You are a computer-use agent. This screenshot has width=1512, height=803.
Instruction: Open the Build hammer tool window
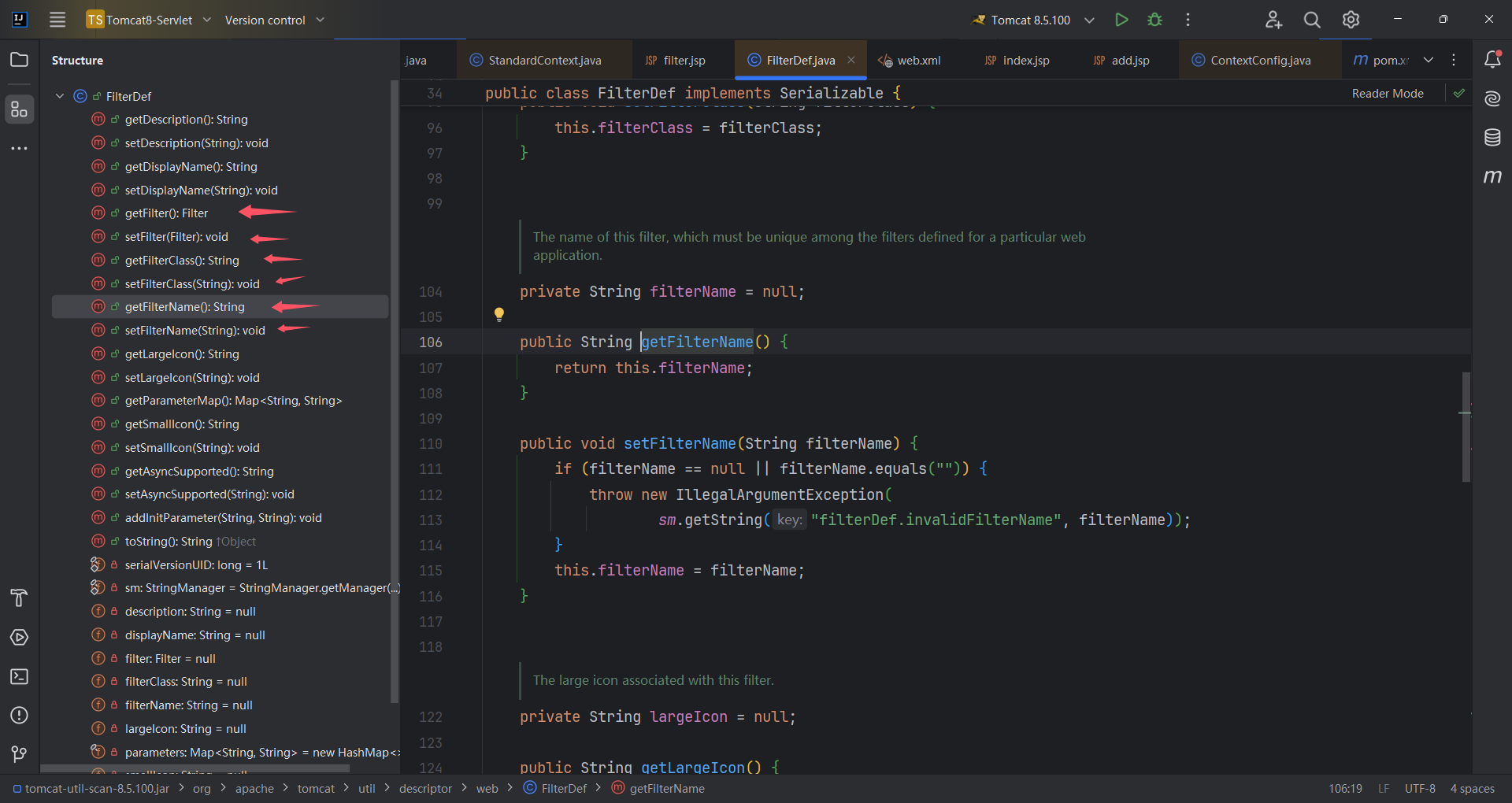(19, 598)
